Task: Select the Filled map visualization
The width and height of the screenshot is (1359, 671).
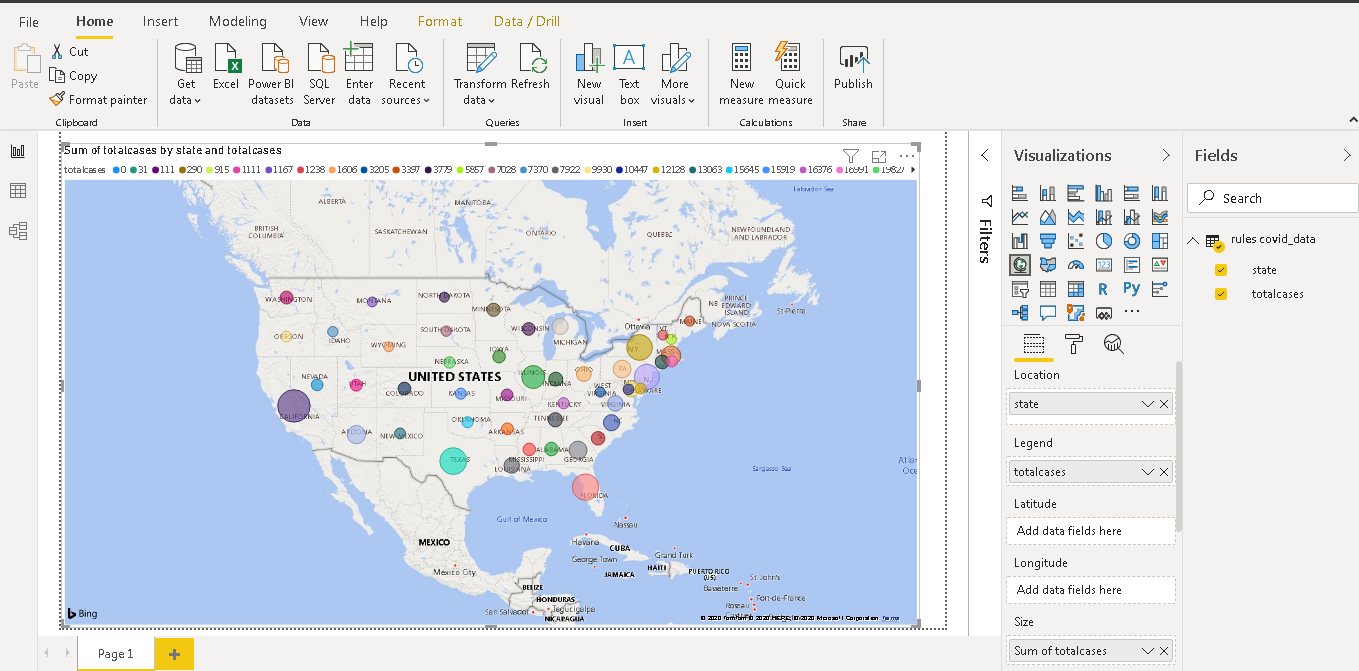Action: click(x=1047, y=264)
